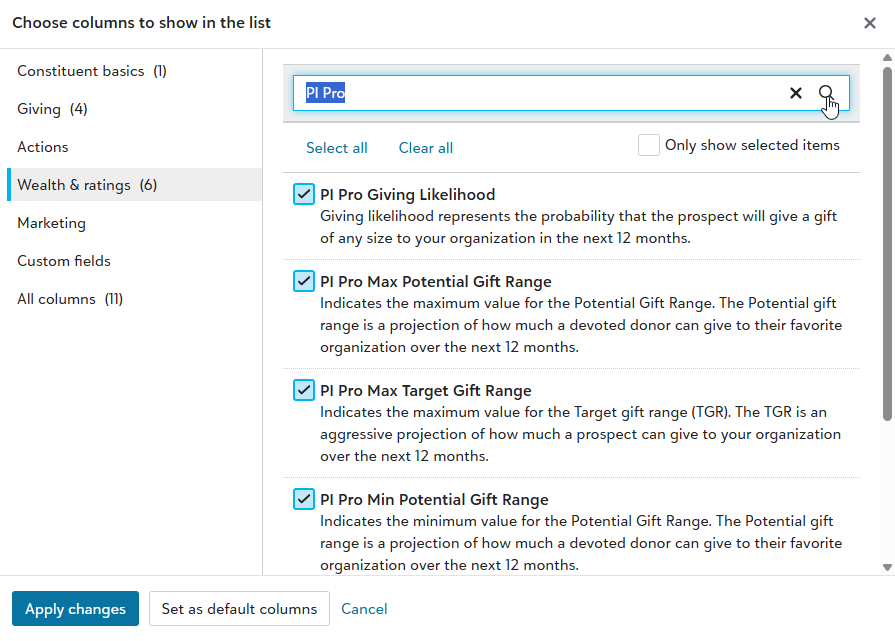Enable Only show selected items

point(648,144)
